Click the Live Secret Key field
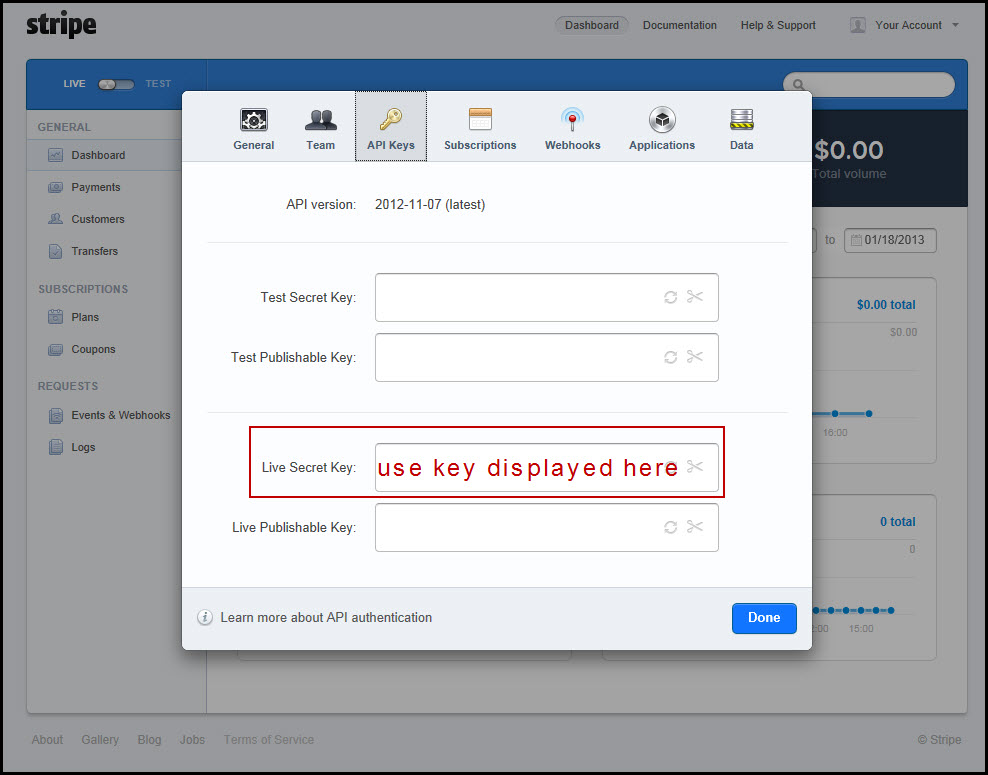Screen dimensions: 988x775 click(x=546, y=468)
